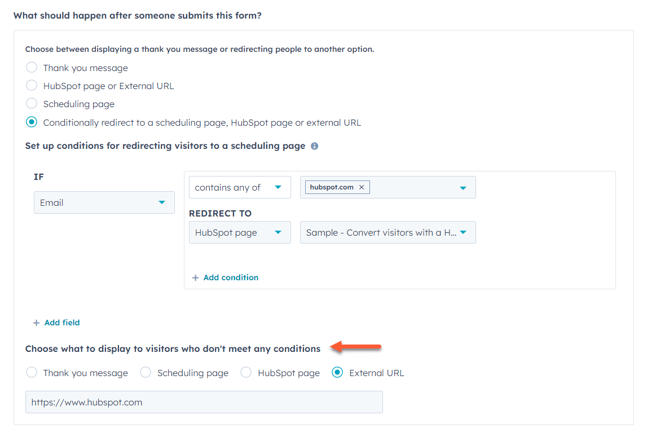Click the plus icon next to Add field

click(36, 323)
